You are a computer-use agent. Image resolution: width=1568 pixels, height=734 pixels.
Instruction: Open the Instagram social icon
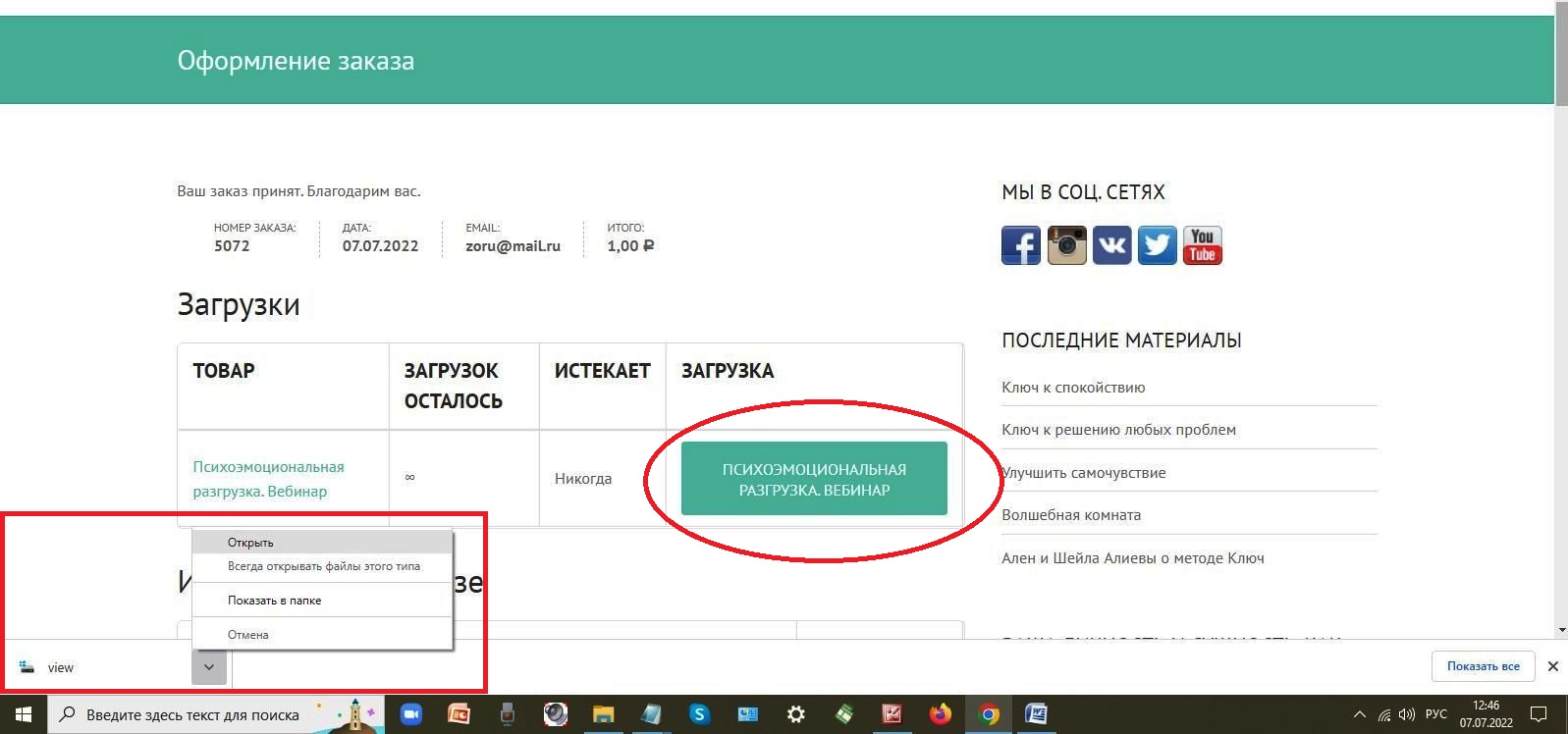point(1067,245)
